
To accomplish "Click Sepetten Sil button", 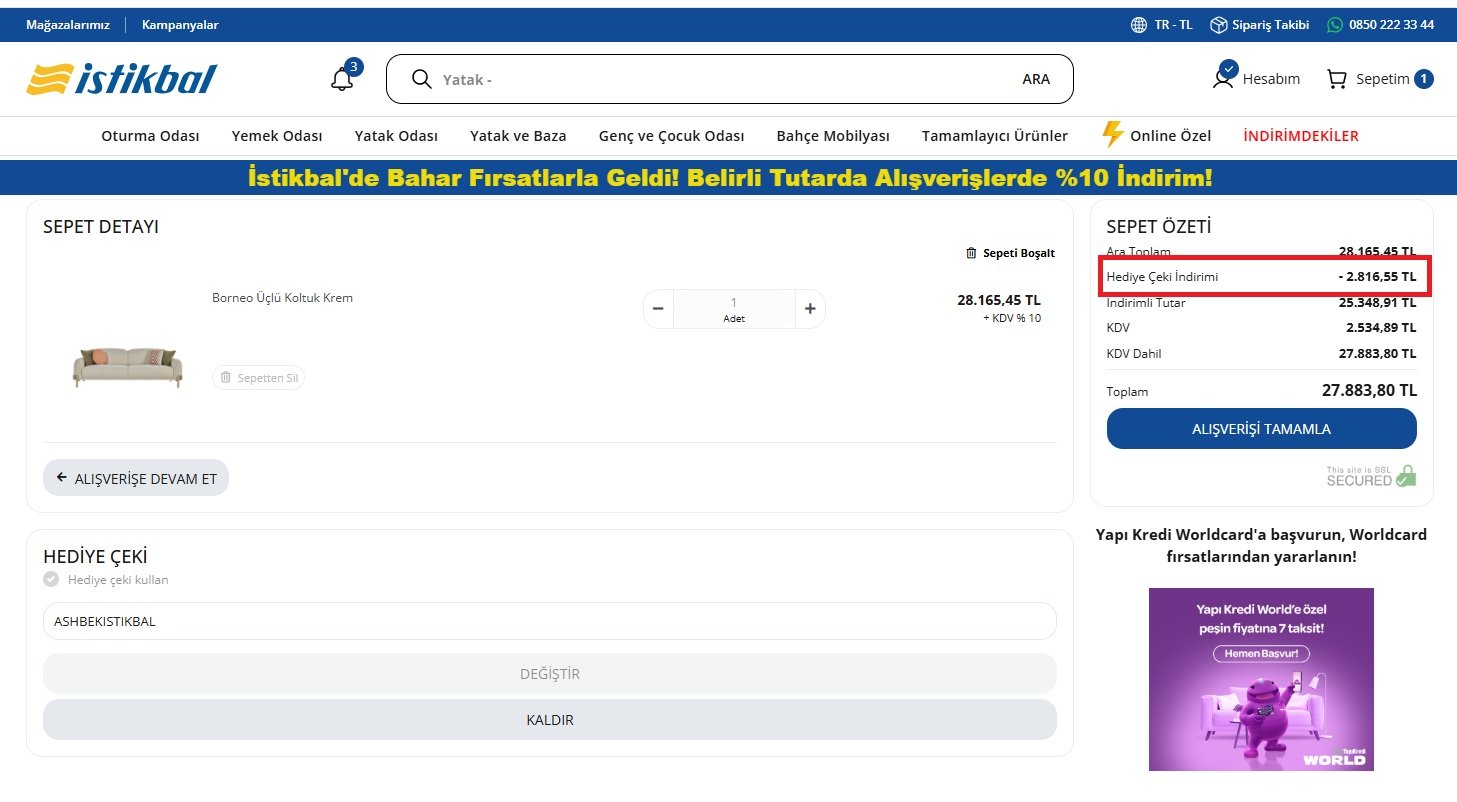I will click(x=258, y=378).
